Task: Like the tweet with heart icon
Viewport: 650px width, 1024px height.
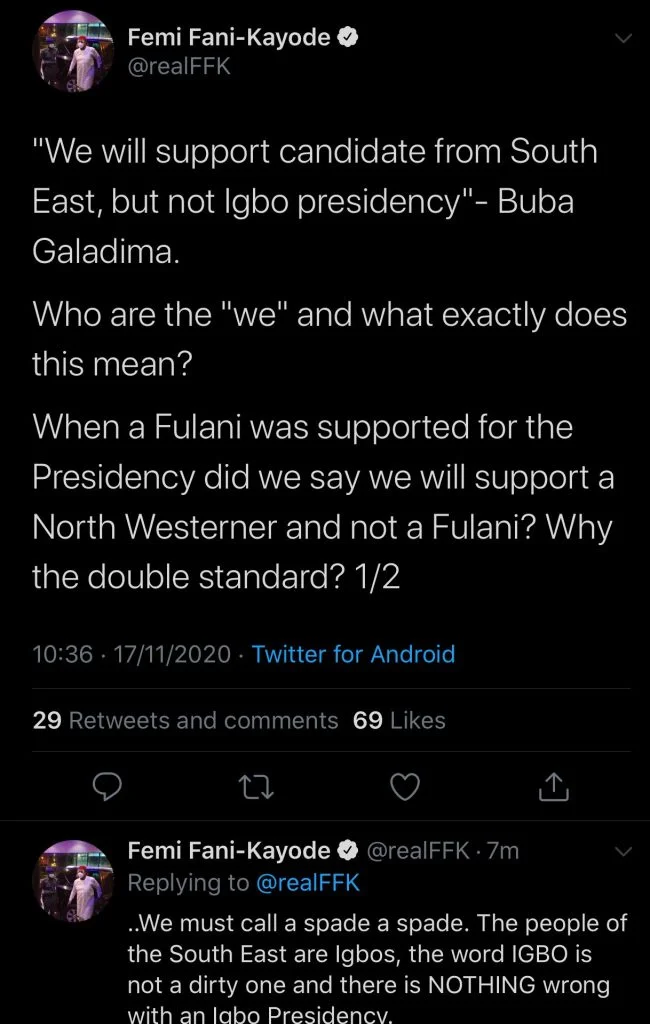Action: pos(403,789)
